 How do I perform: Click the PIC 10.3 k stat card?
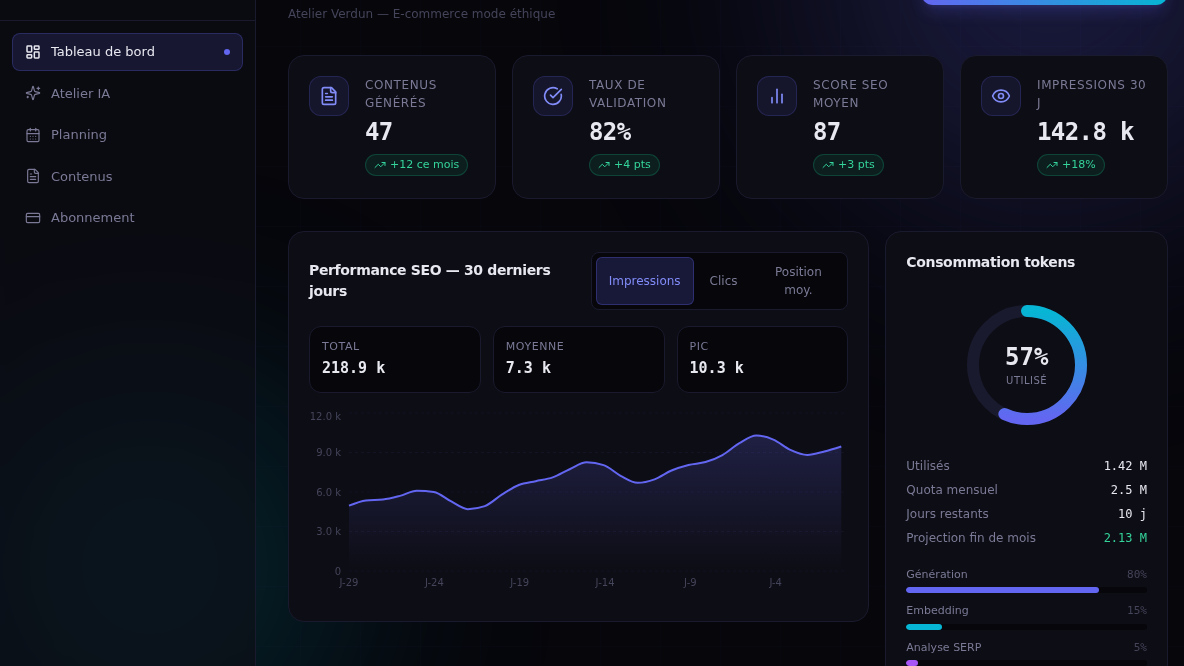(763, 359)
